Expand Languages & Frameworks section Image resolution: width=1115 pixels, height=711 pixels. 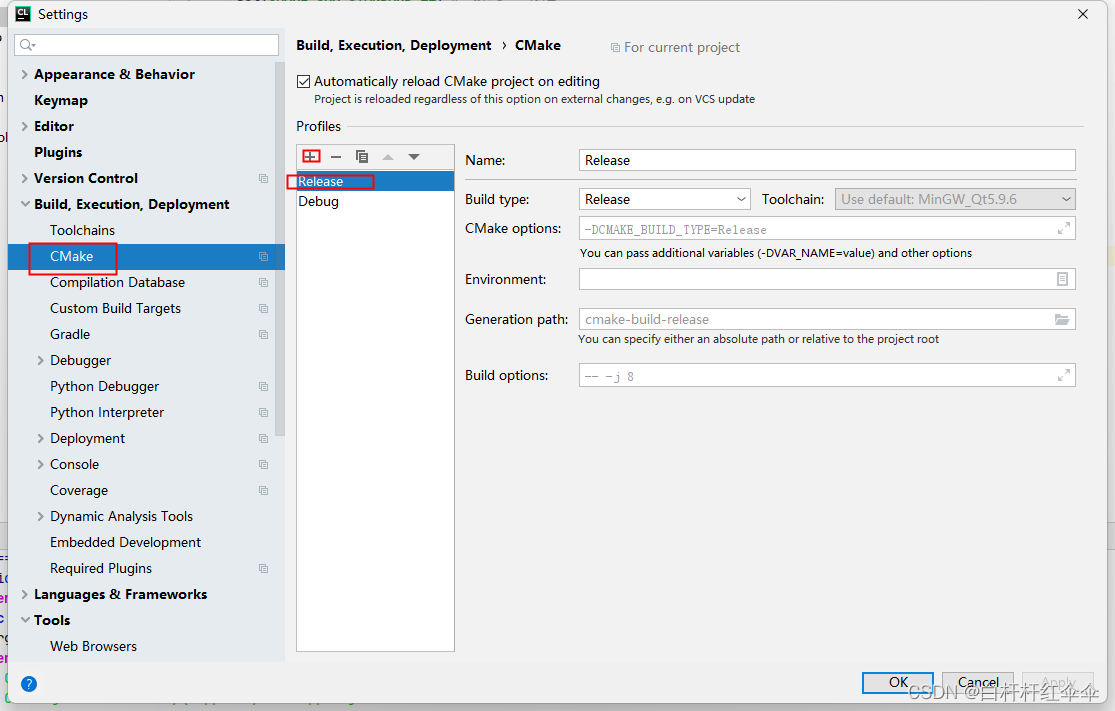pos(25,594)
